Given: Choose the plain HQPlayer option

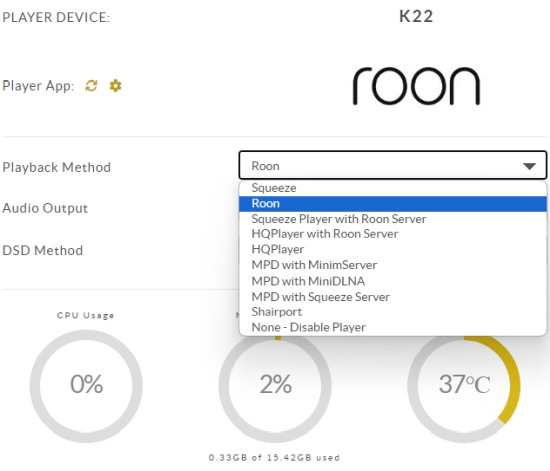Looking at the screenshot, I should pyautogui.click(x=393, y=249).
